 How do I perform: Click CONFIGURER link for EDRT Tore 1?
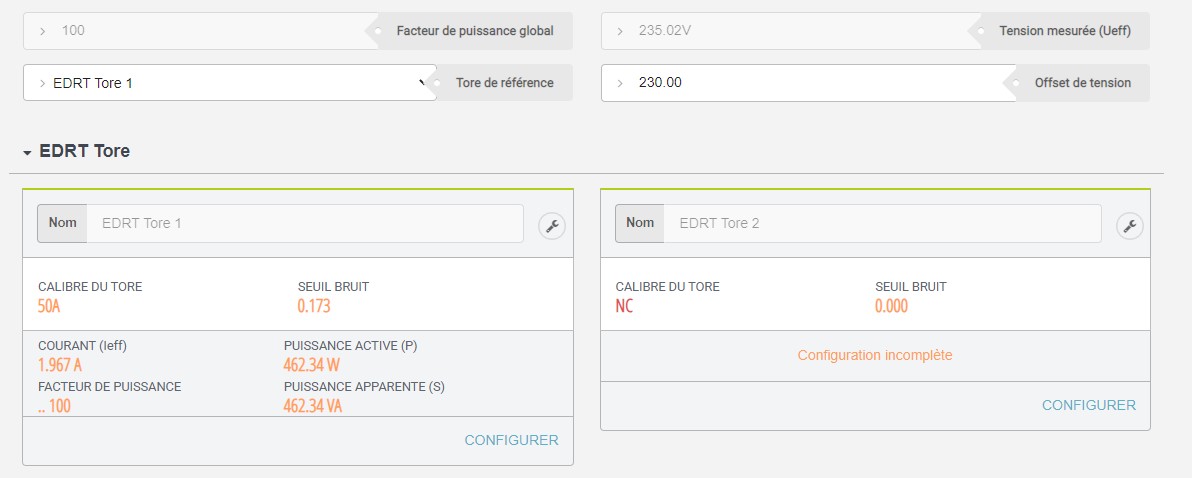511,440
